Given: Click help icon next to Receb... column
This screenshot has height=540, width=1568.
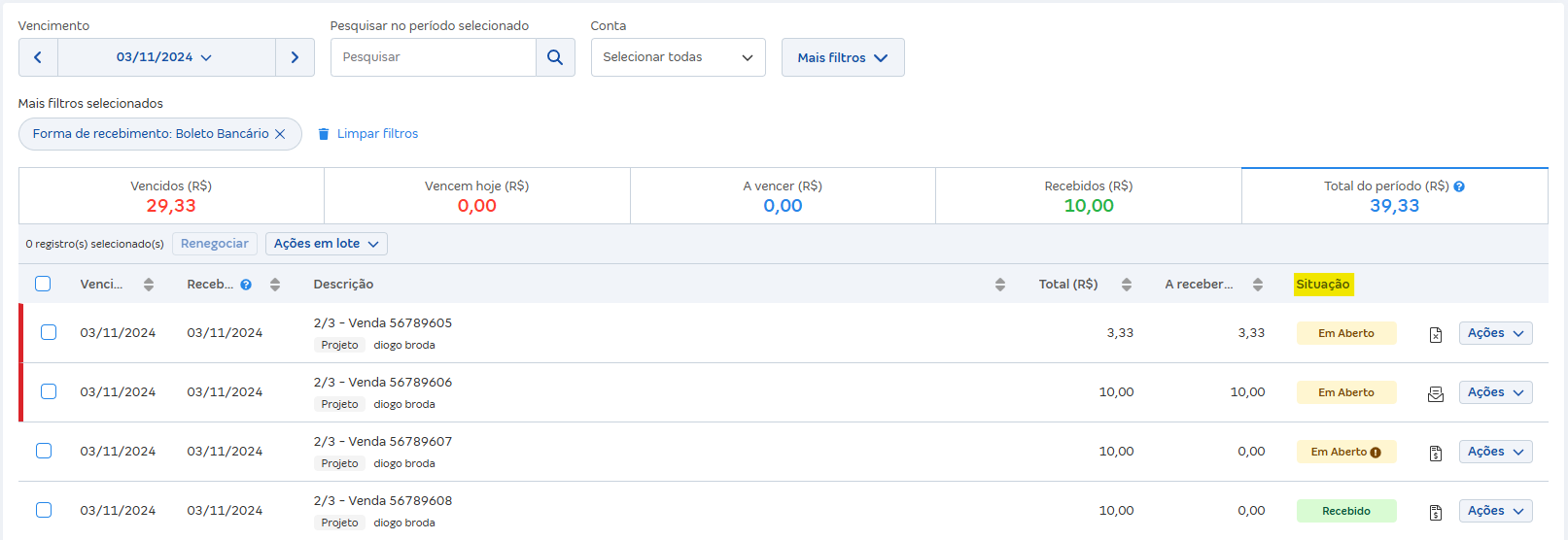Looking at the screenshot, I should [246, 285].
